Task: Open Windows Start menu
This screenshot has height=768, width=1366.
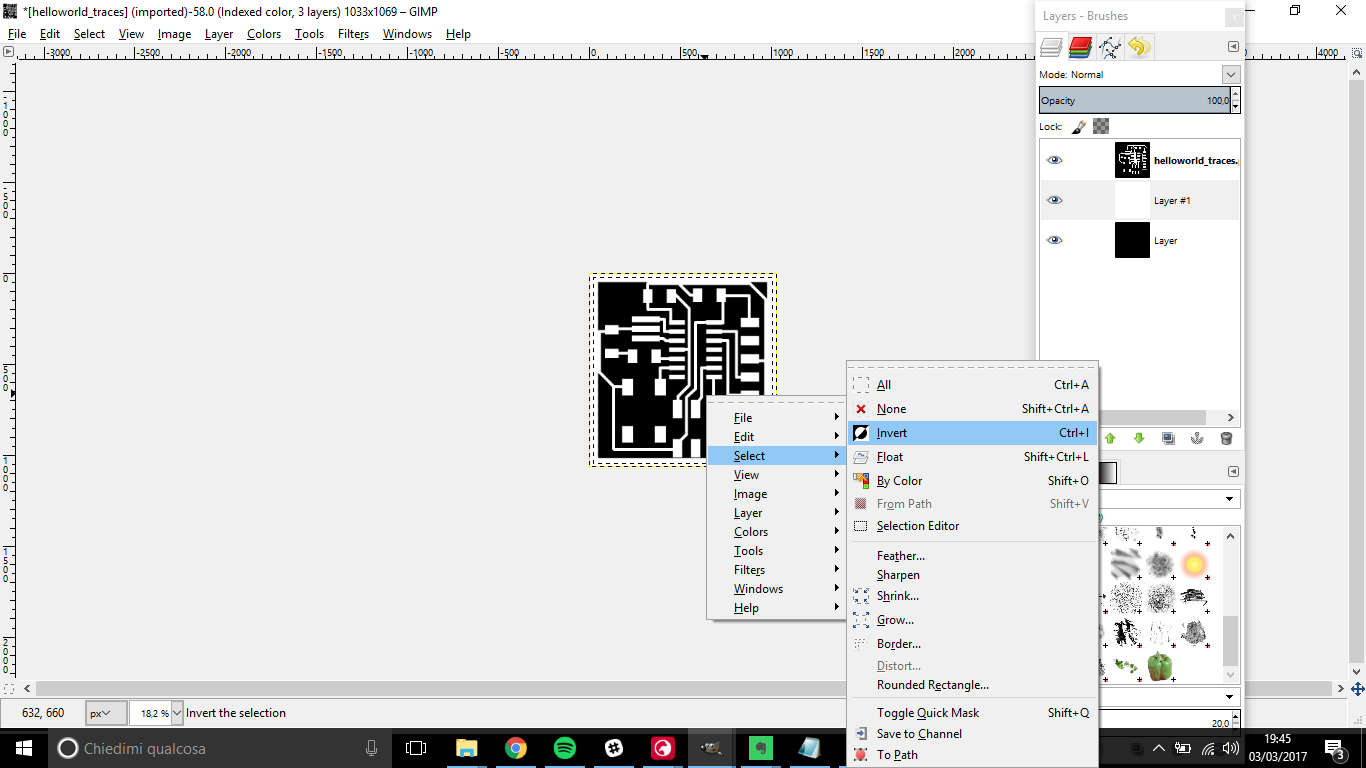Action: (x=23, y=748)
